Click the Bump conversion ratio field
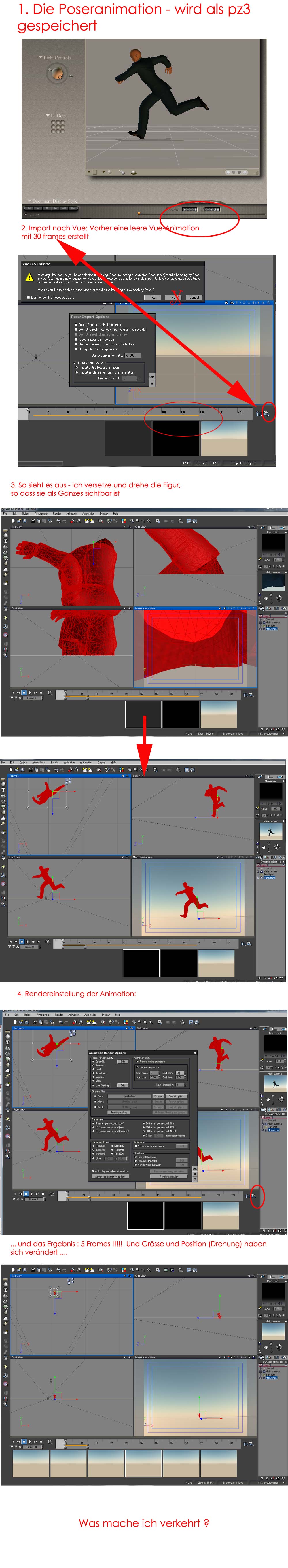The image size is (288, 1568). [133, 355]
